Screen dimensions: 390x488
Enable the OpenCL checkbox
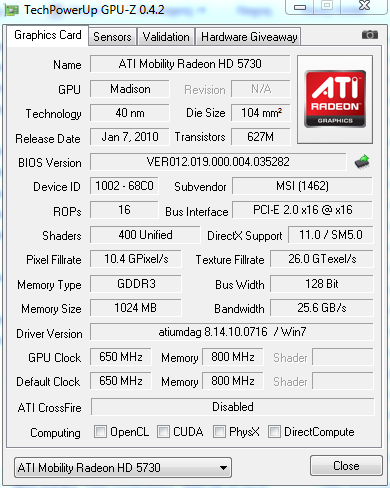[x=100, y=431]
